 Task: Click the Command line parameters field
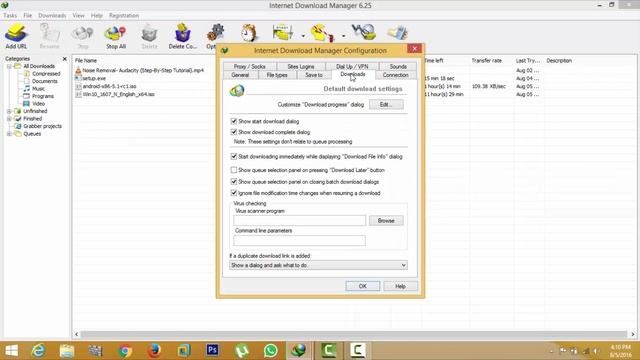click(x=300, y=240)
